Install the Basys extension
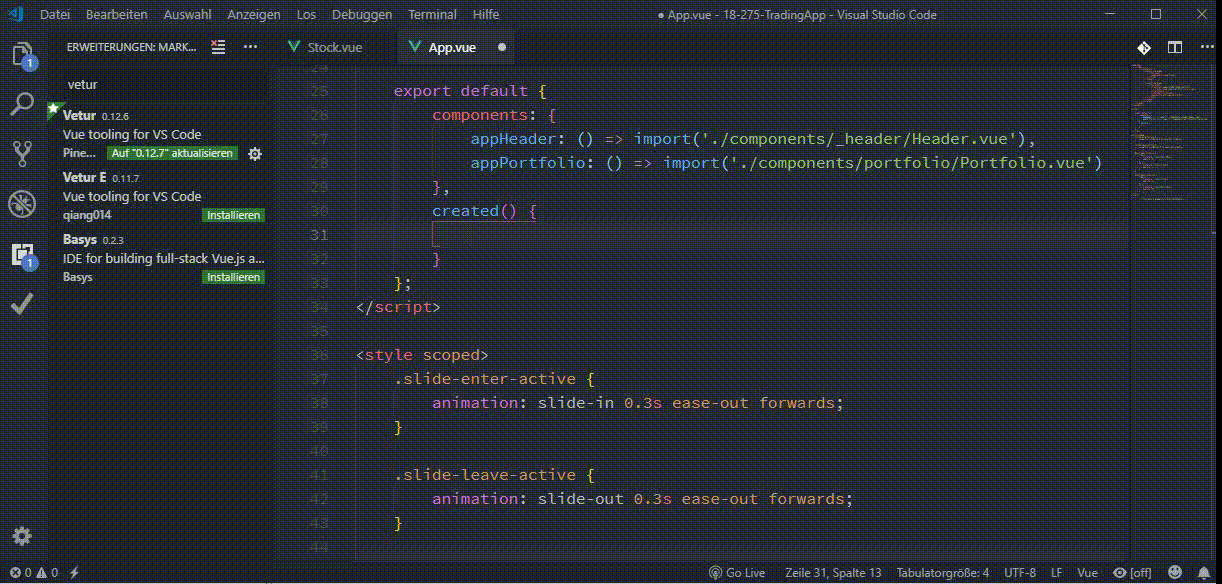 233,277
